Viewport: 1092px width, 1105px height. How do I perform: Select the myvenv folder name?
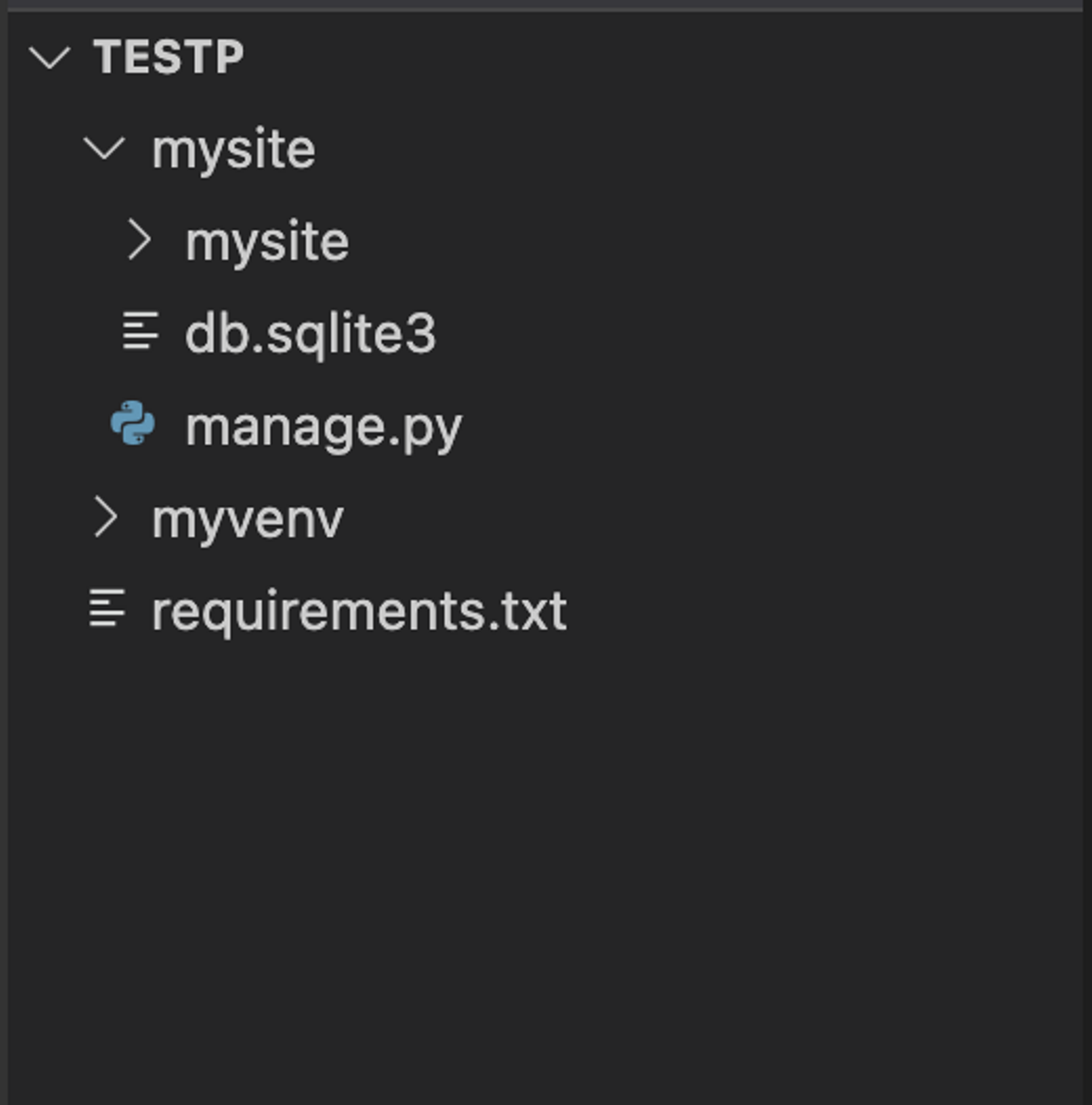pos(247,520)
